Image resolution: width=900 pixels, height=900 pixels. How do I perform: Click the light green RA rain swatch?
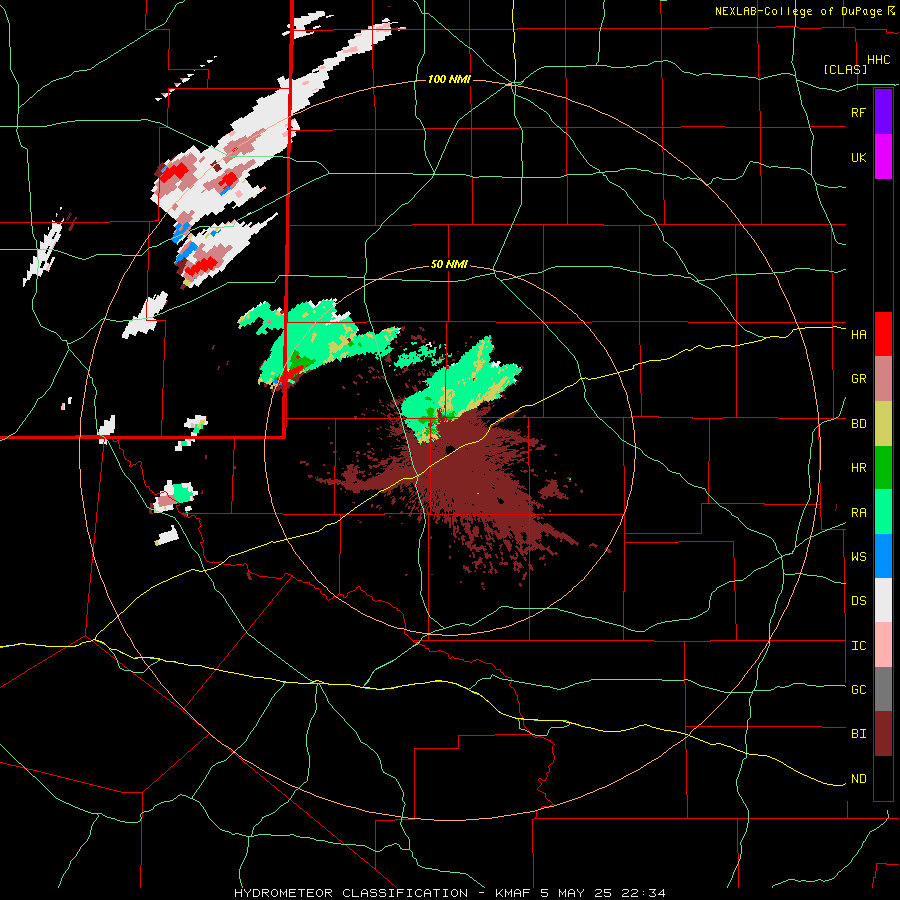click(x=883, y=512)
